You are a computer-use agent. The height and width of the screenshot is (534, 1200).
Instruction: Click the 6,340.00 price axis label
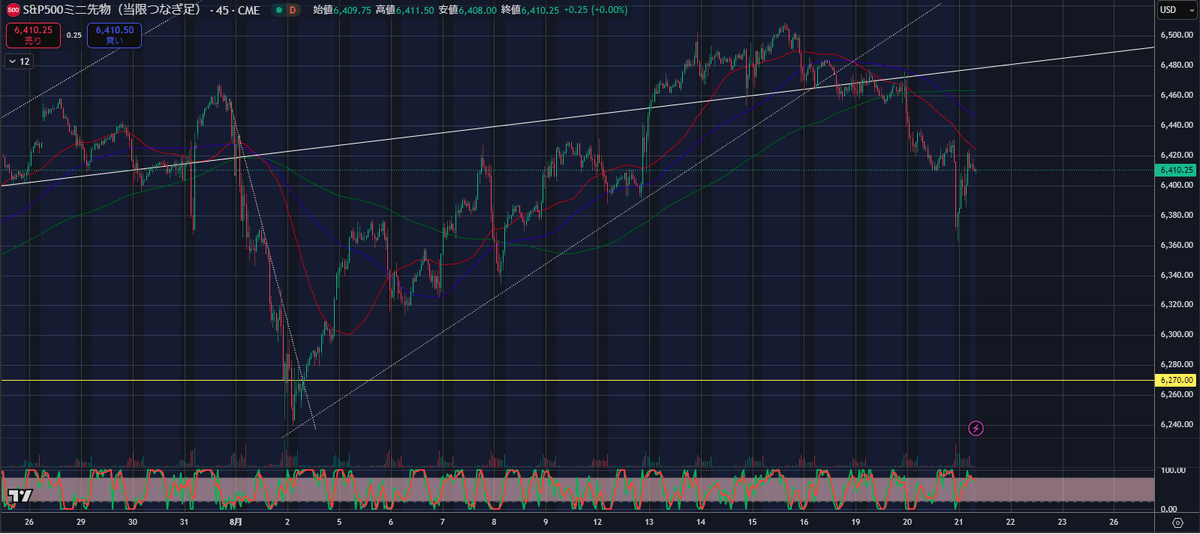(1175, 275)
